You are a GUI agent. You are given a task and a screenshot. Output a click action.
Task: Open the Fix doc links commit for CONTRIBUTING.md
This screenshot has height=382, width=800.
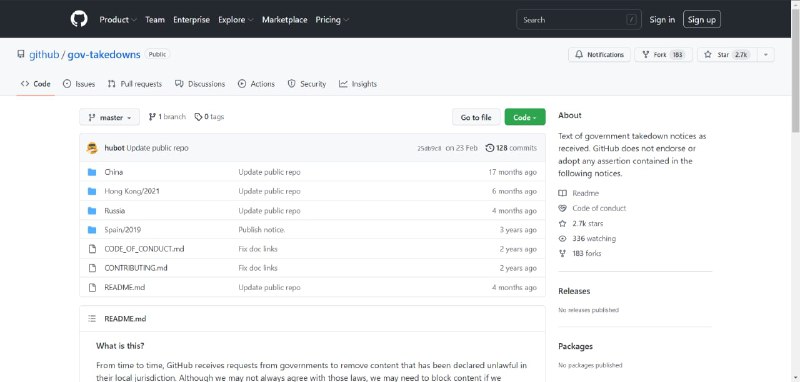pos(258,268)
